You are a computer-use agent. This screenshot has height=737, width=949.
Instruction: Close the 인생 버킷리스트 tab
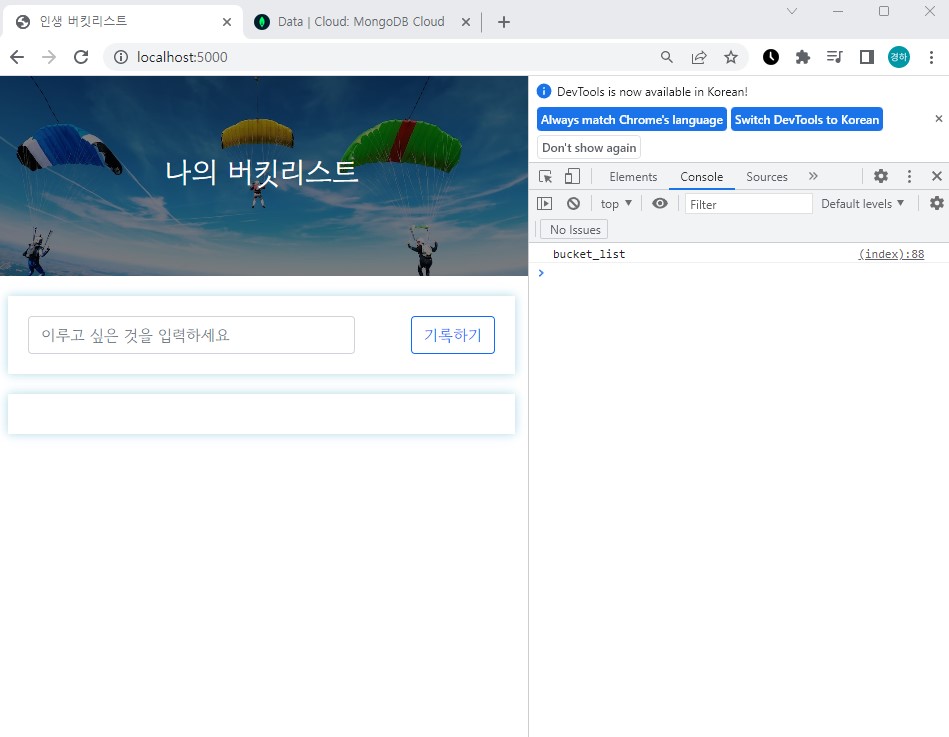coord(227,22)
